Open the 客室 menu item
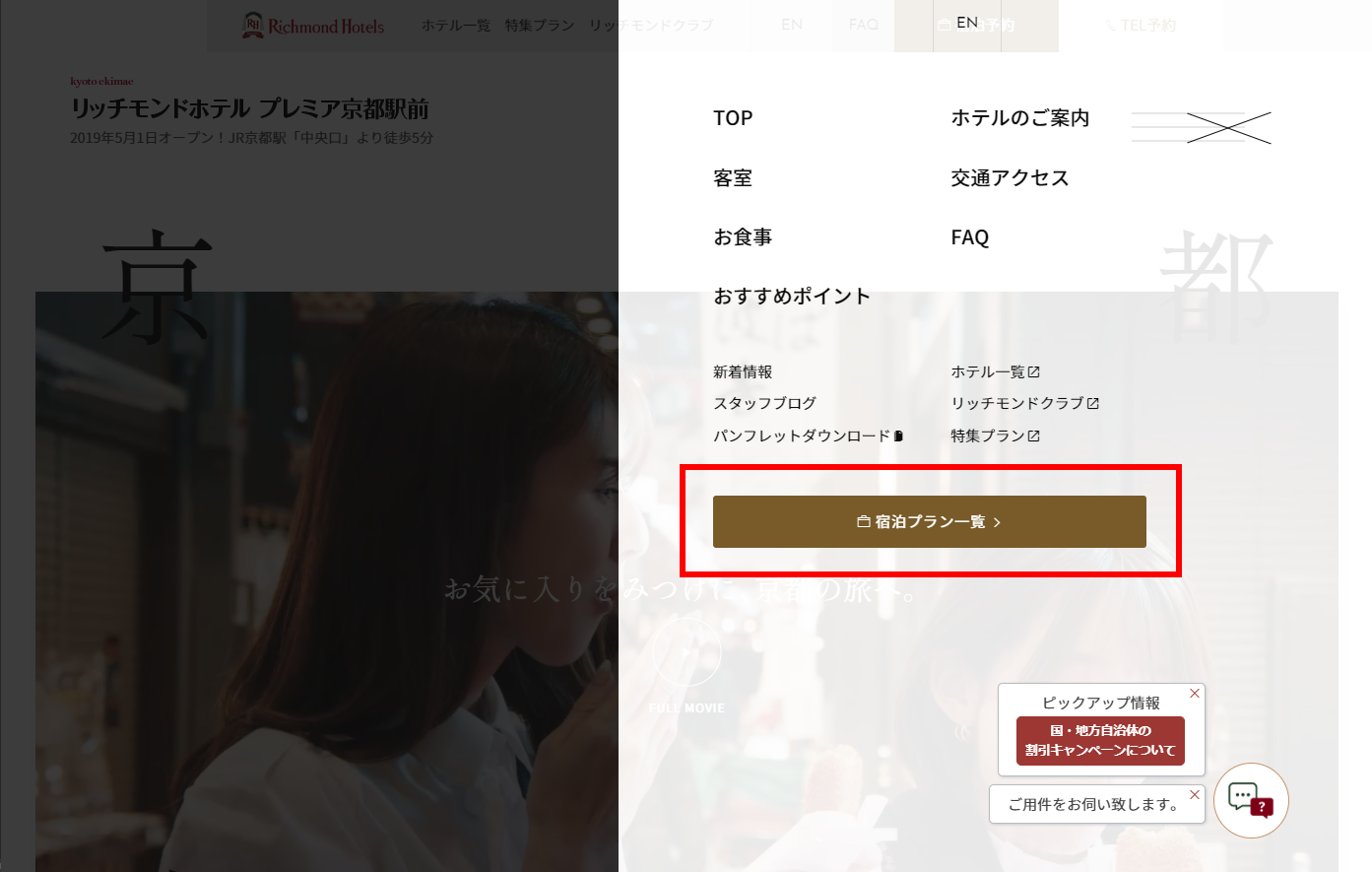 [733, 178]
